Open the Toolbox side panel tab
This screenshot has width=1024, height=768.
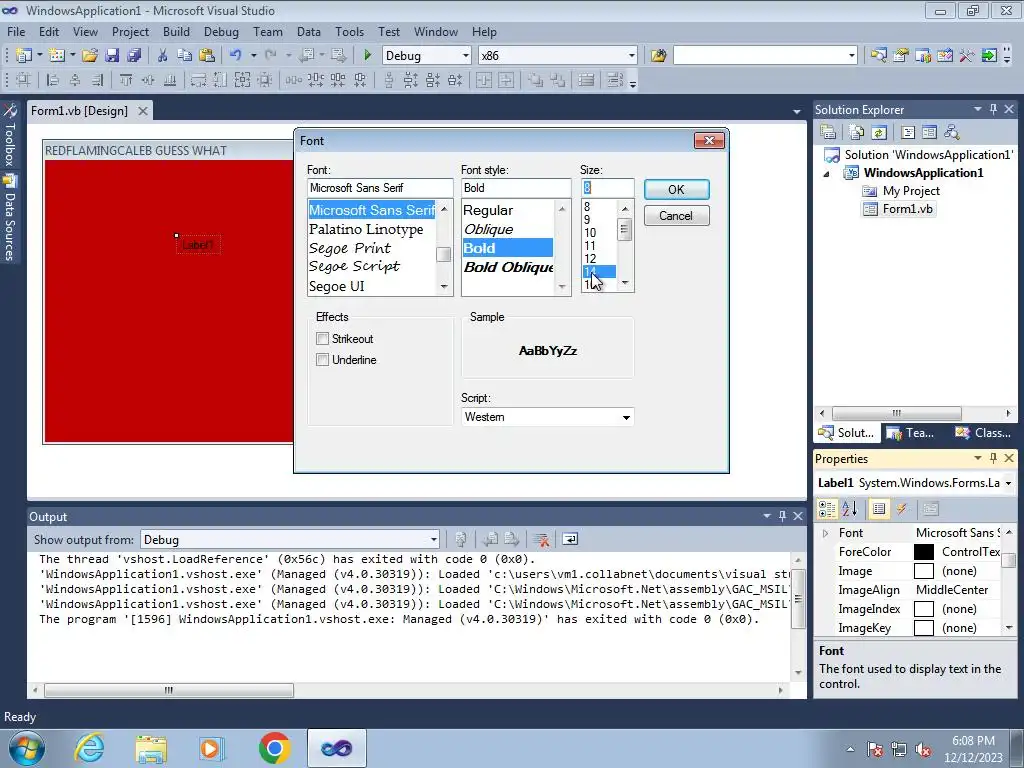pyautogui.click(x=10, y=135)
